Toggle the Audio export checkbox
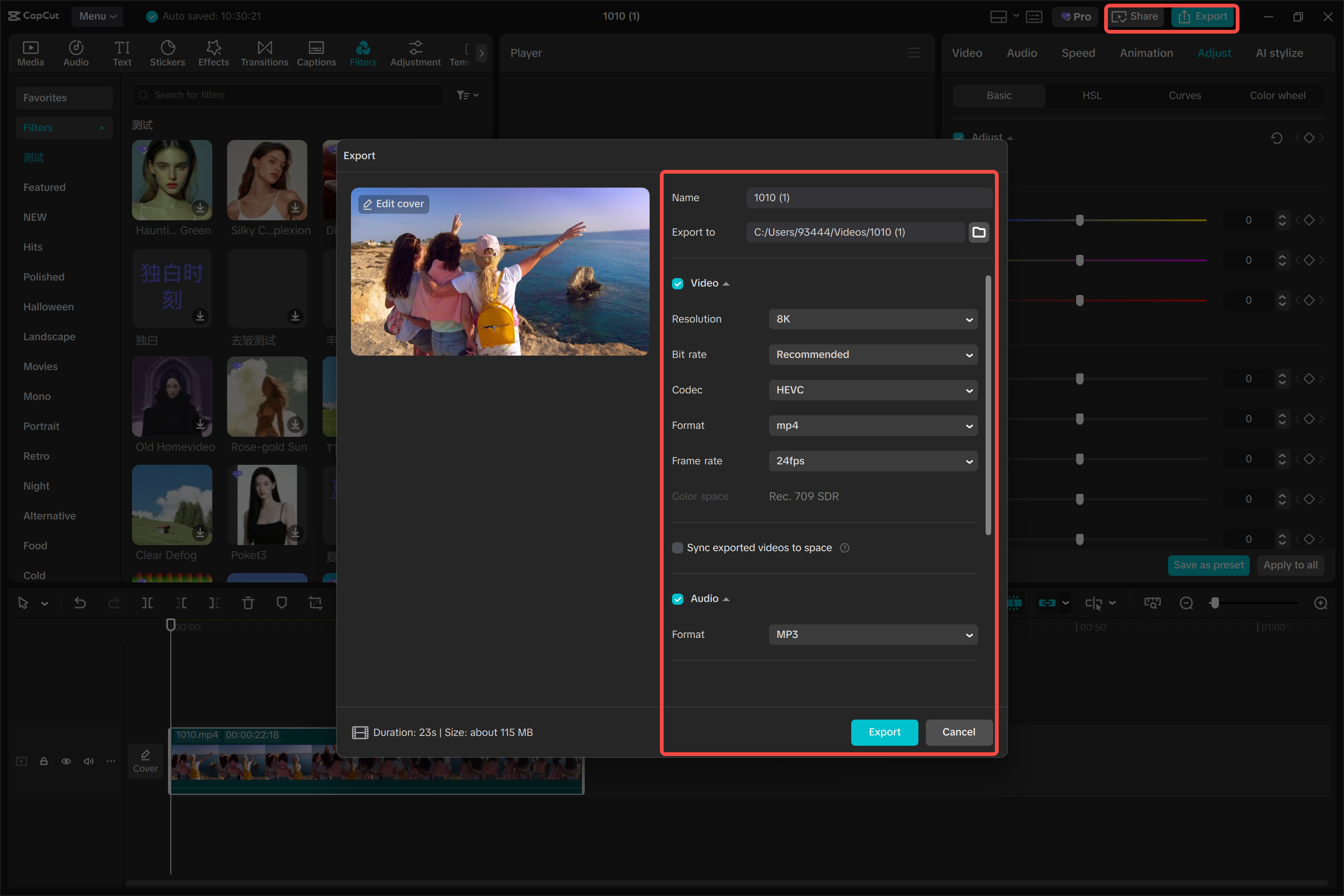1344x896 pixels. click(678, 598)
